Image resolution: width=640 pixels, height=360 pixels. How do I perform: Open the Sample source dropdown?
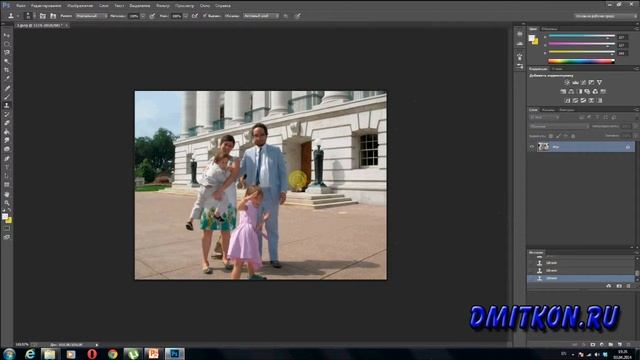[261, 16]
